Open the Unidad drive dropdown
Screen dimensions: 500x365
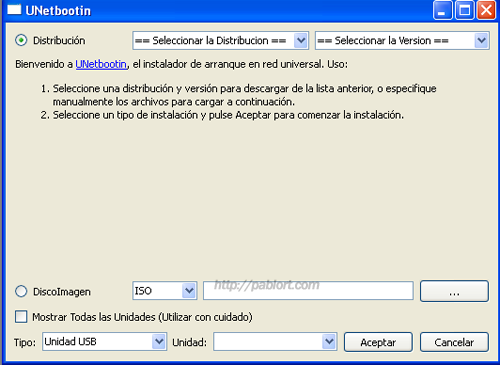(275, 342)
